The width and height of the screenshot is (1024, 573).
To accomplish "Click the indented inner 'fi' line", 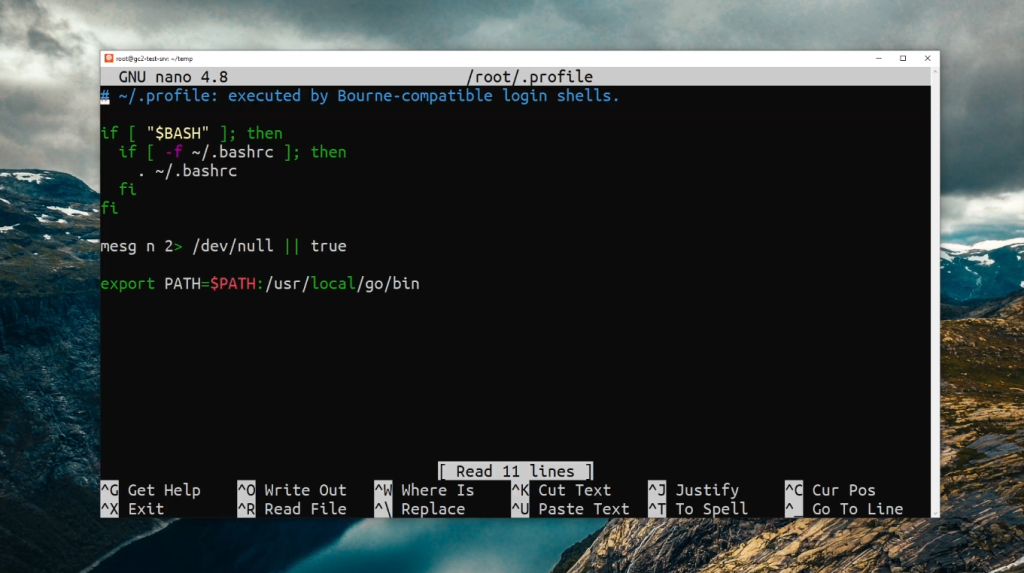I will [x=127, y=189].
